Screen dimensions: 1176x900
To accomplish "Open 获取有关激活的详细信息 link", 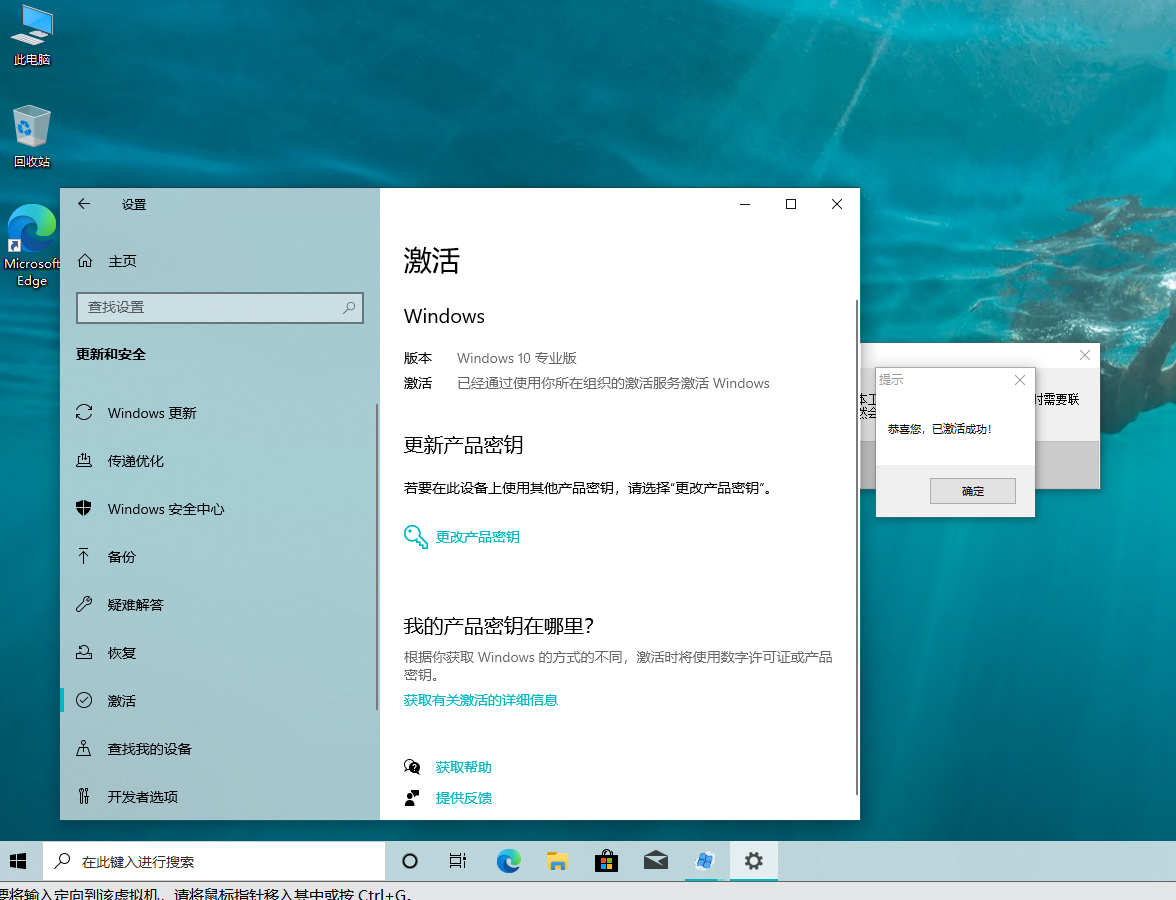I will point(481,700).
